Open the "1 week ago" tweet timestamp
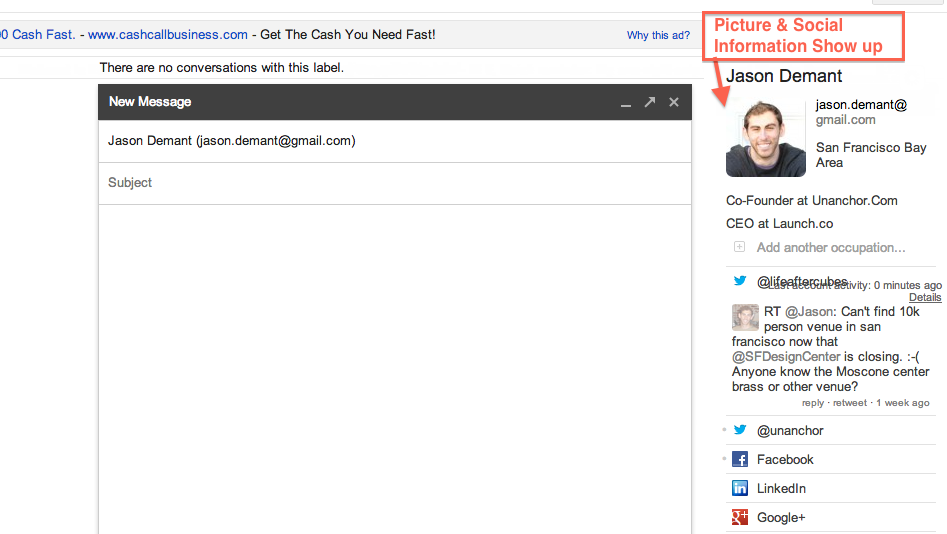 pyautogui.click(x=903, y=403)
